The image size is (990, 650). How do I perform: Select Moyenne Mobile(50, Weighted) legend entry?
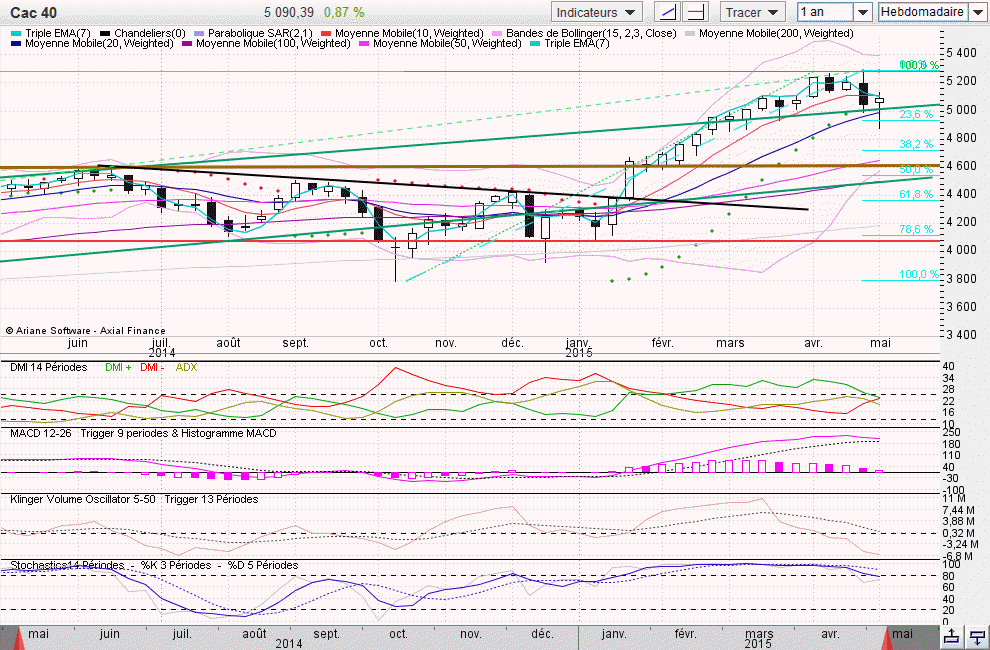[x=440, y=44]
